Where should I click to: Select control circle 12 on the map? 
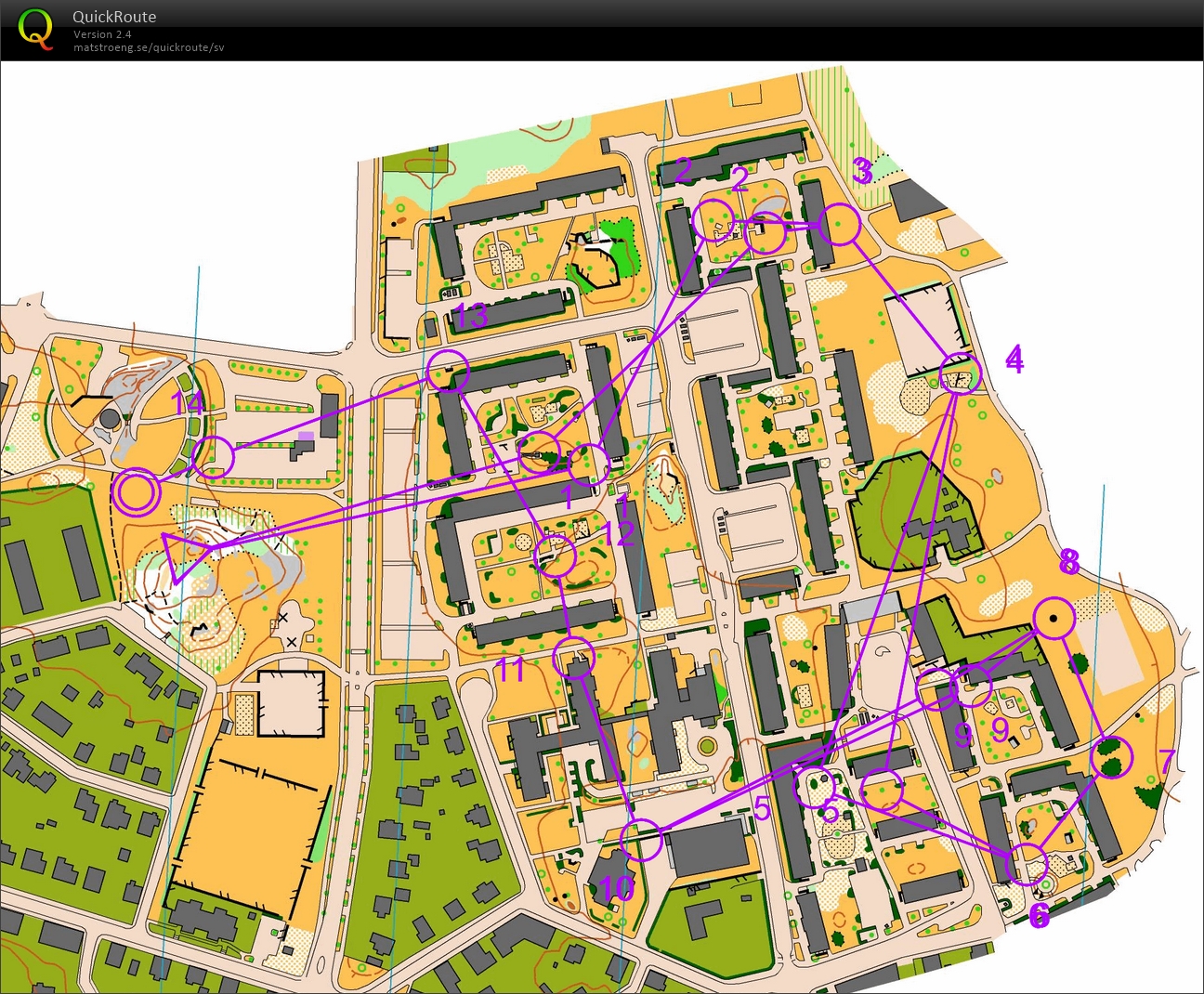556,556
